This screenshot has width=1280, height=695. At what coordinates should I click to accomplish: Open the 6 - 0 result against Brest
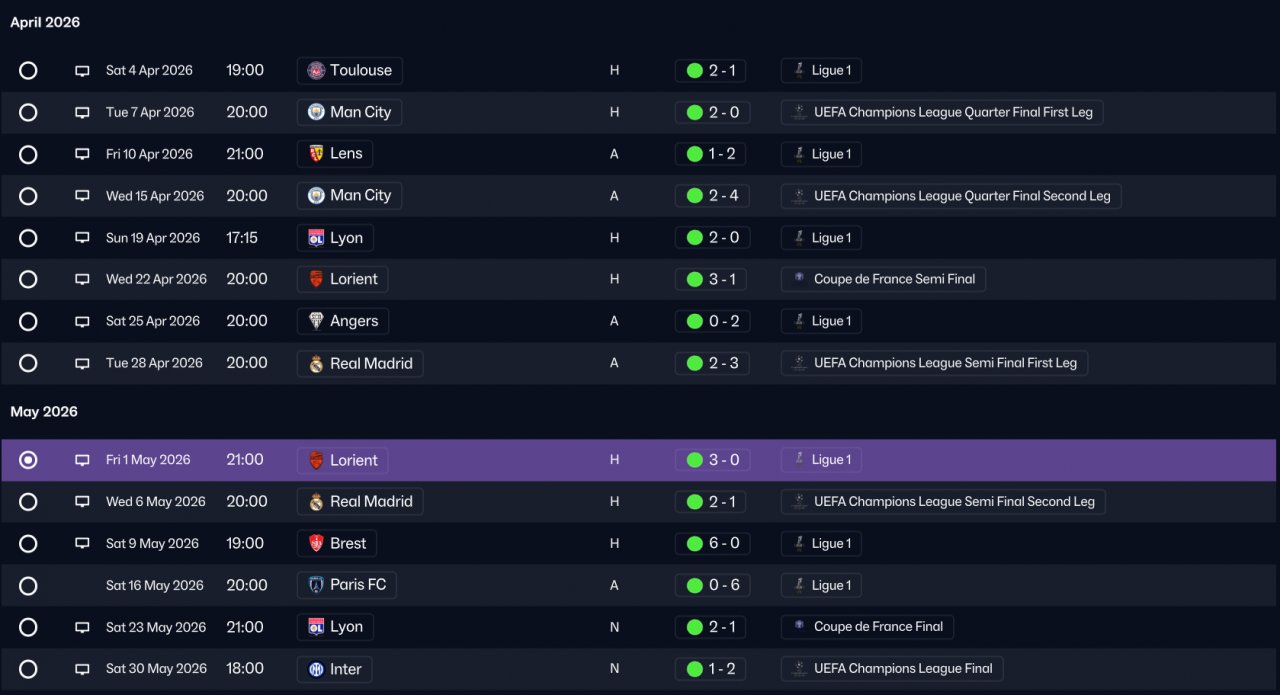tap(711, 543)
